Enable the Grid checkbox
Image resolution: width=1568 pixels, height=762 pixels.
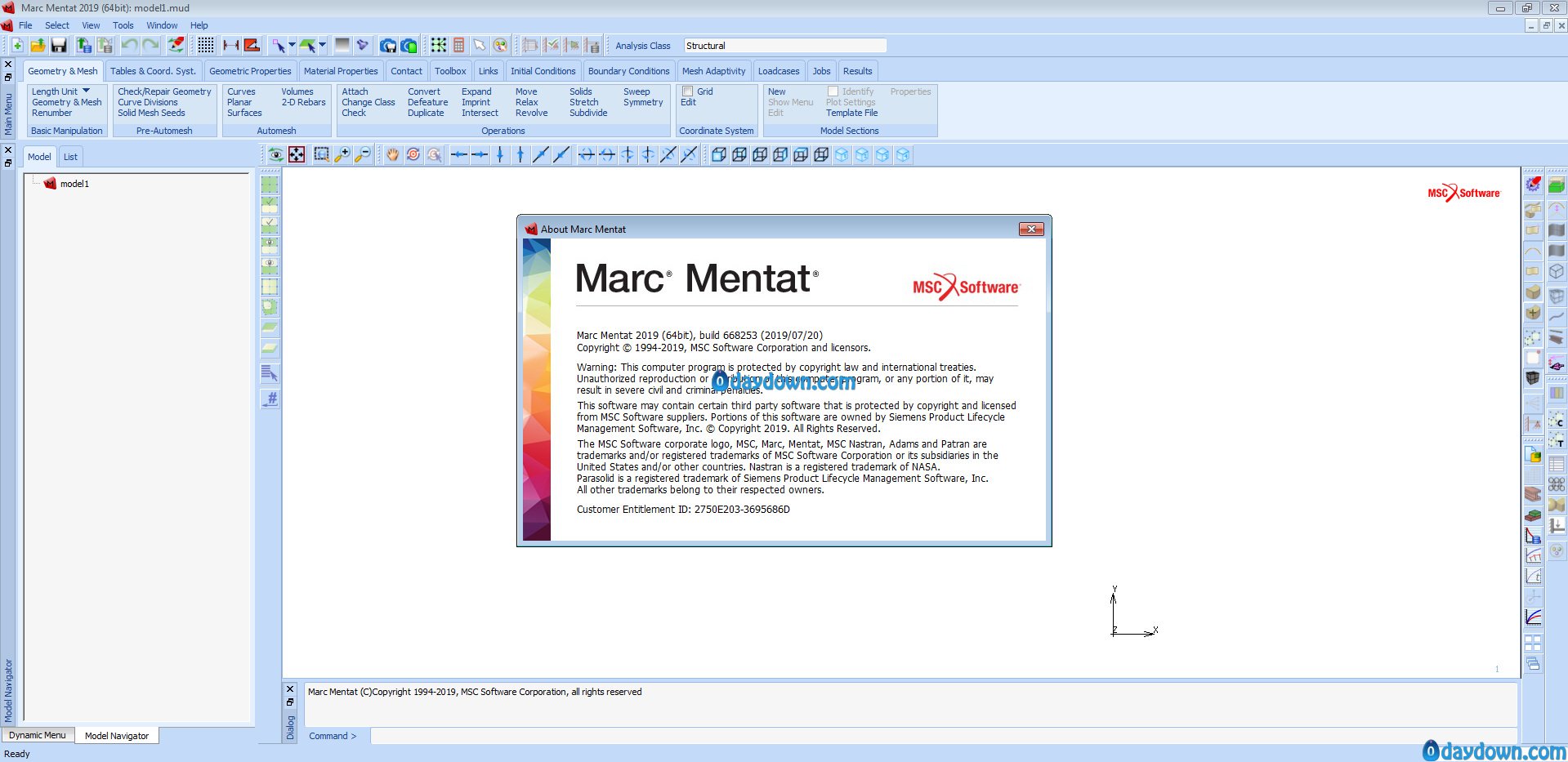click(688, 91)
